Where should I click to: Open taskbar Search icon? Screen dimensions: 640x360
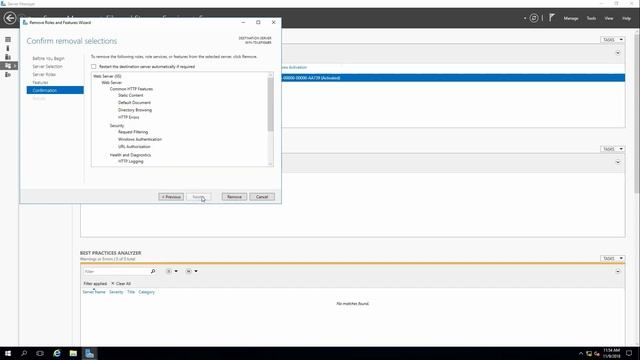(x=24, y=353)
